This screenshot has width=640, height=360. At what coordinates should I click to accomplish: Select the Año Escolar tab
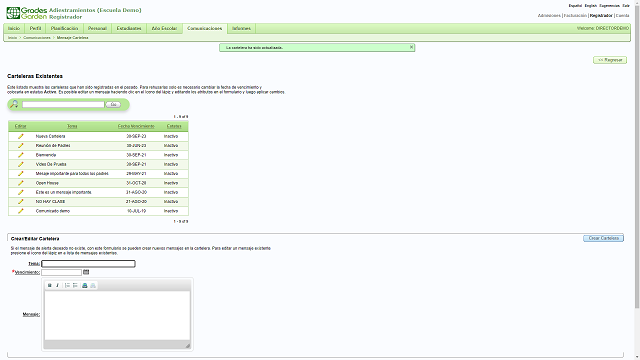point(164,29)
